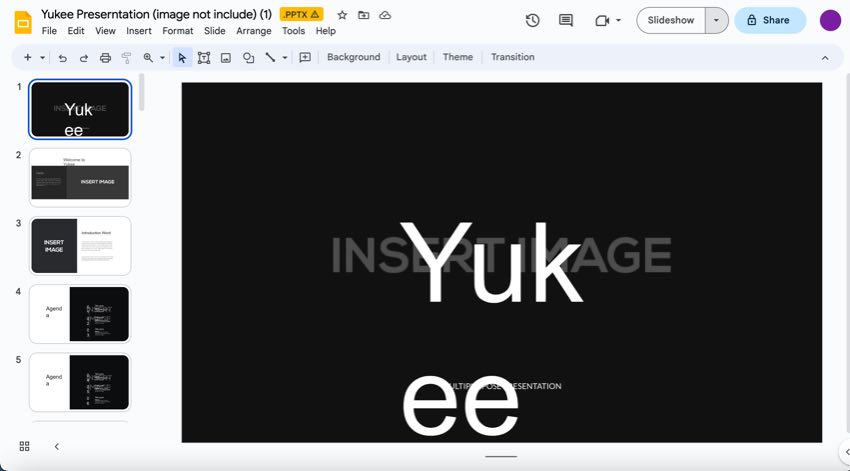Image resolution: width=850 pixels, height=471 pixels.
Task: Open the File menu
Action: (49, 31)
